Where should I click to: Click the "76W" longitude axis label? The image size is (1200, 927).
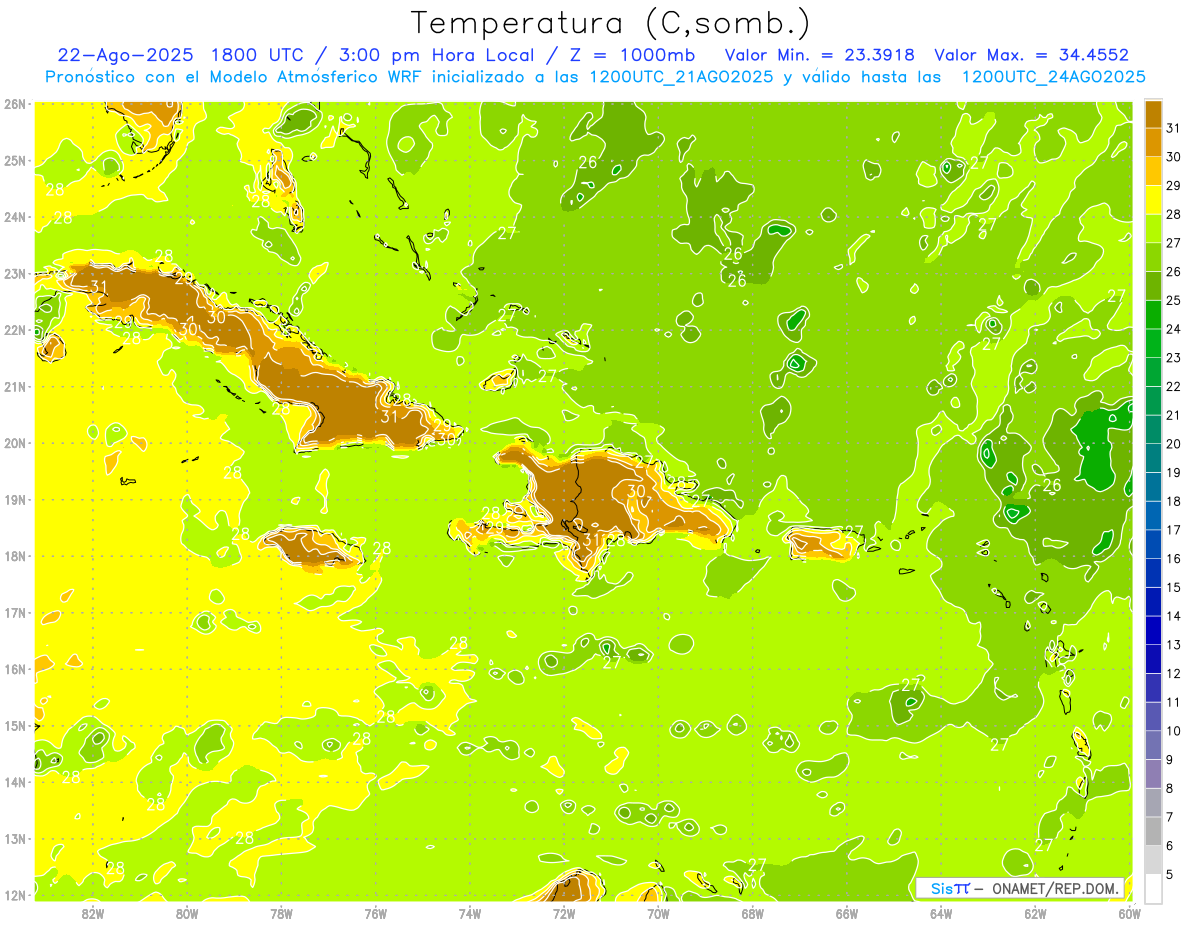[x=376, y=913]
